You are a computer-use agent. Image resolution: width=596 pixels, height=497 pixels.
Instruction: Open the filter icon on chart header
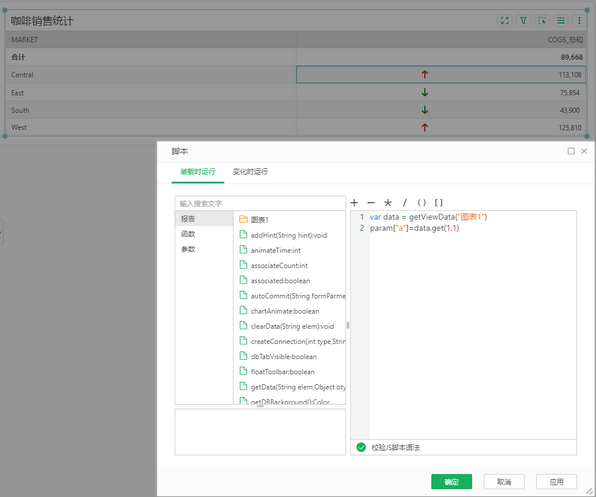(x=523, y=21)
